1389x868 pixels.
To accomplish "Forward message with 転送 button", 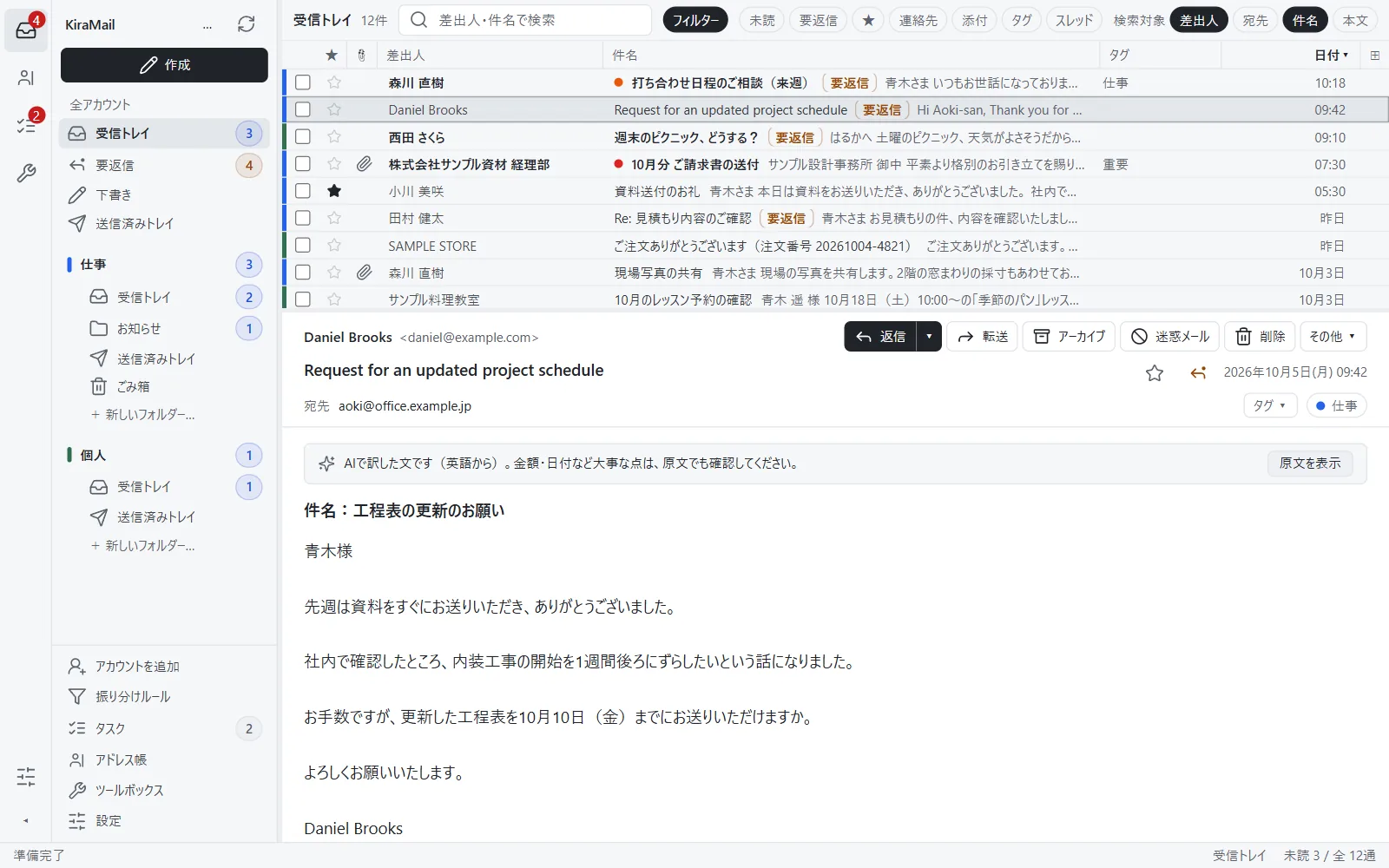I will pyautogui.click(x=982, y=337).
